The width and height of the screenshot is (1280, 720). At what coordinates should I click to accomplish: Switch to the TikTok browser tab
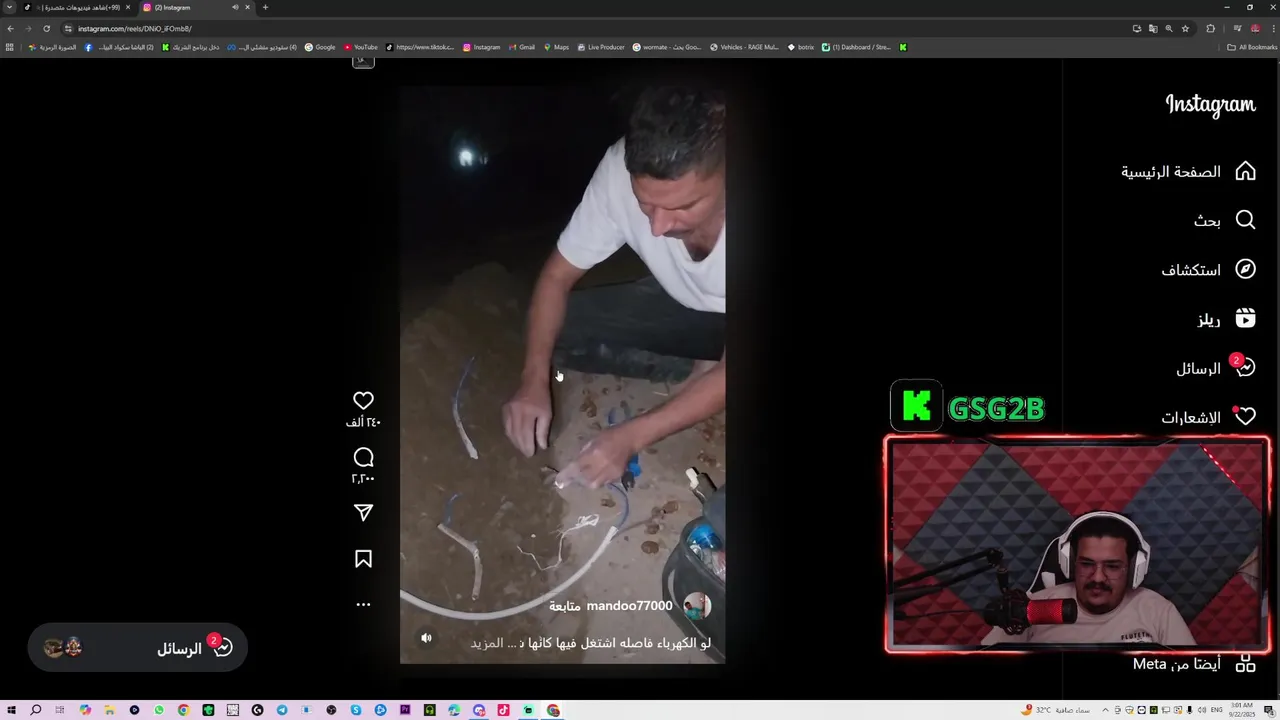pos(78,7)
